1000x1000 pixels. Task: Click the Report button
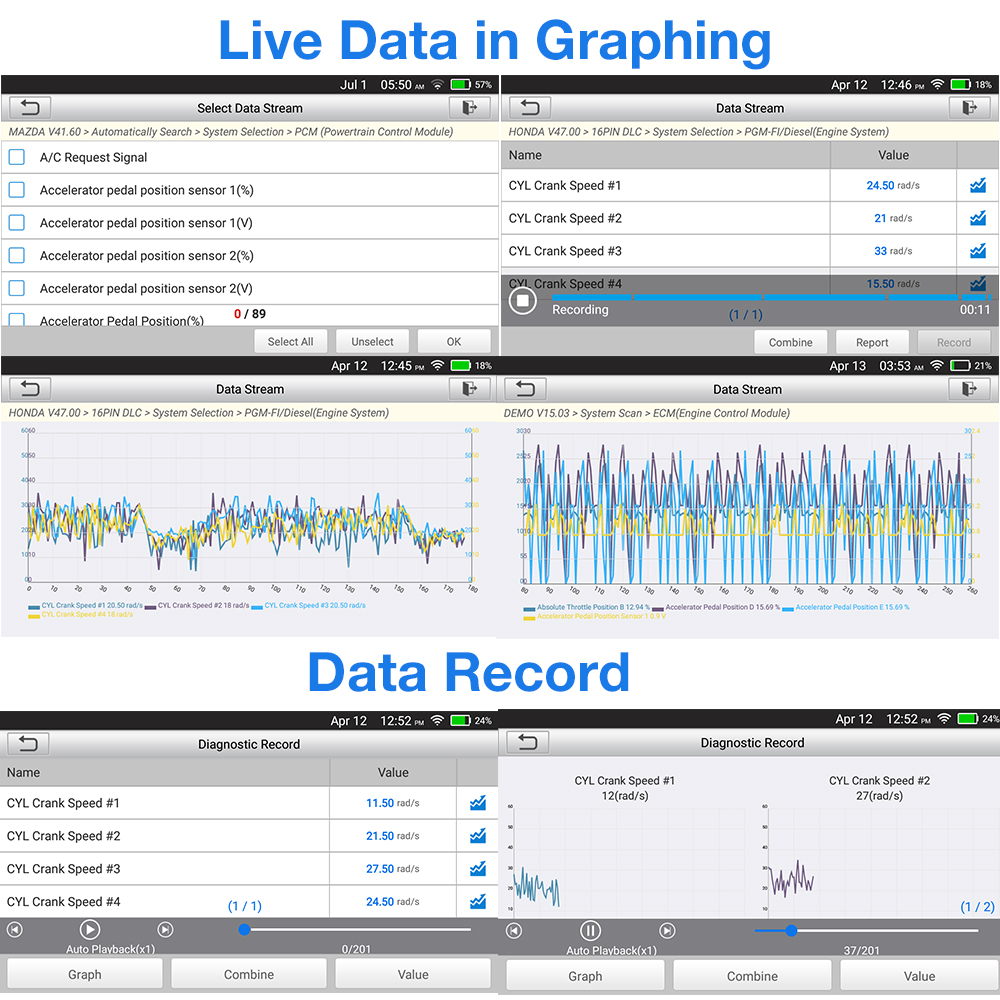pyautogui.click(x=872, y=342)
